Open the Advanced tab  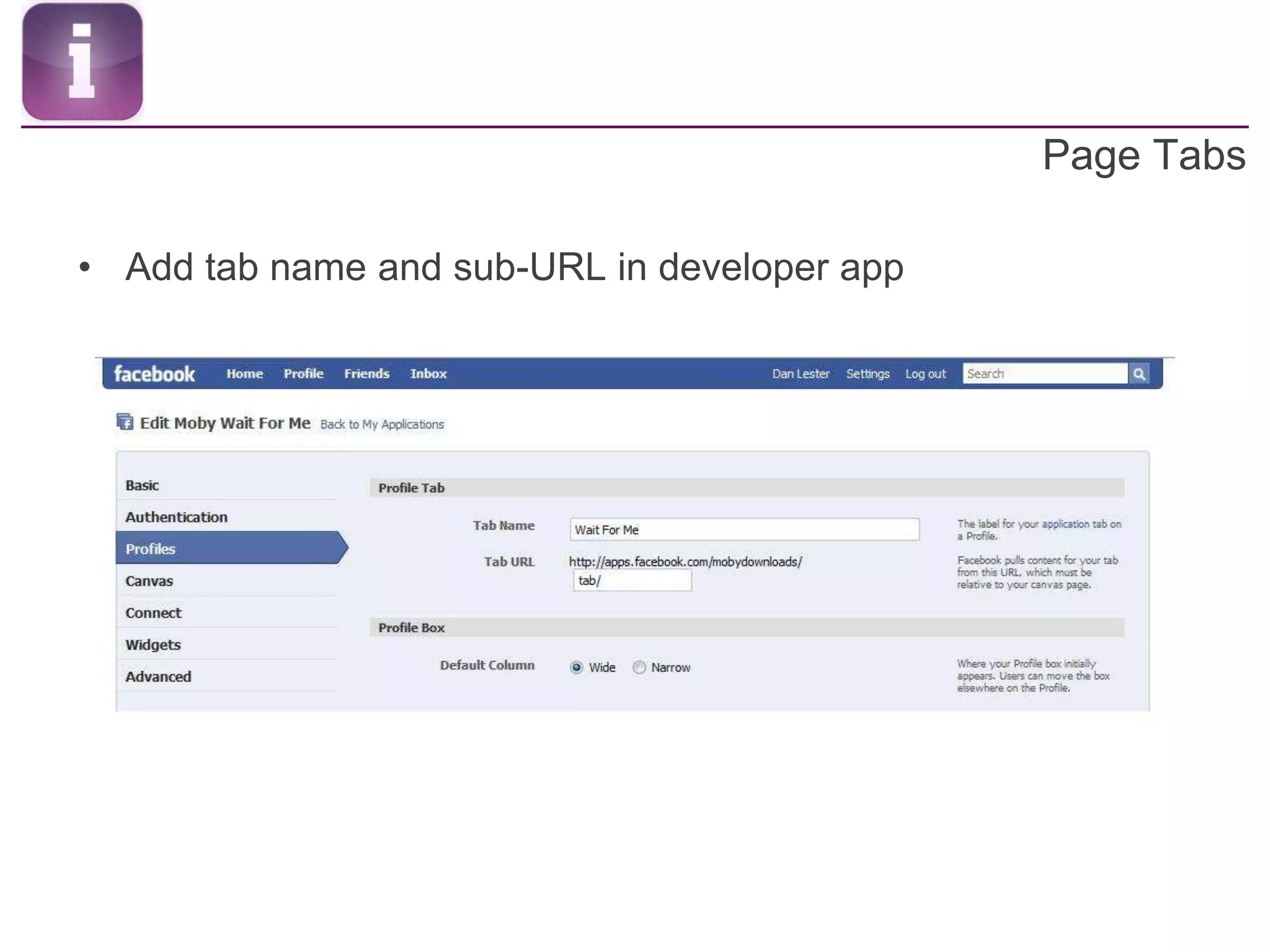(227, 676)
